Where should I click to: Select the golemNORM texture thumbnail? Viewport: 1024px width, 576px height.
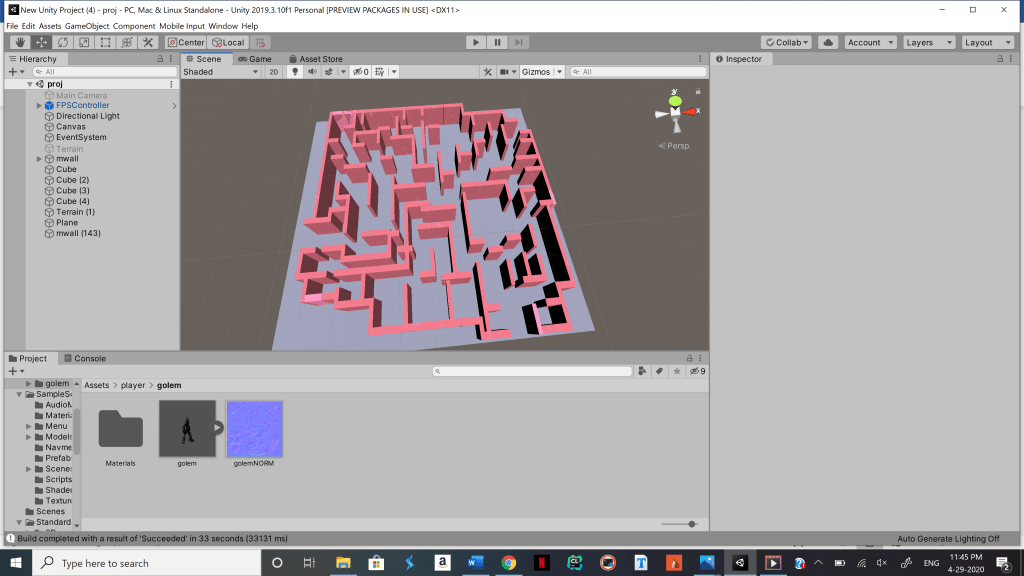tap(254, 428)
